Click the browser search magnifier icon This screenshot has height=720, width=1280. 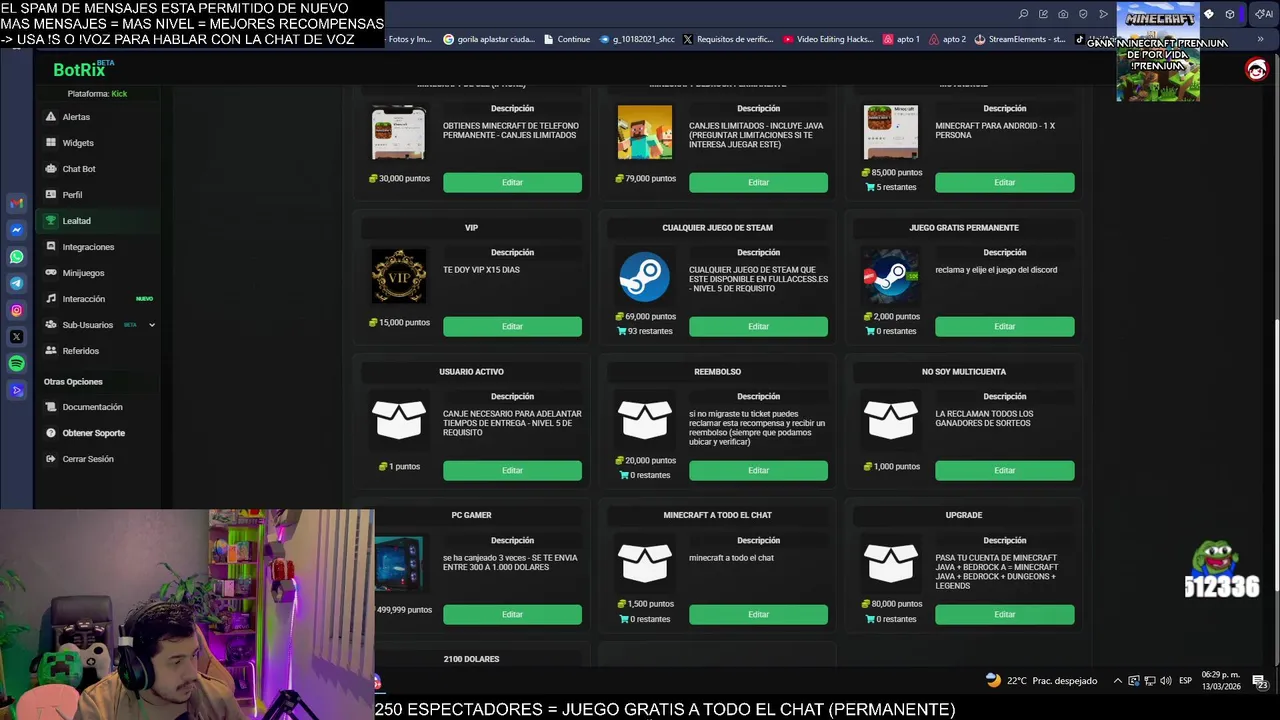click(1023, 14)
